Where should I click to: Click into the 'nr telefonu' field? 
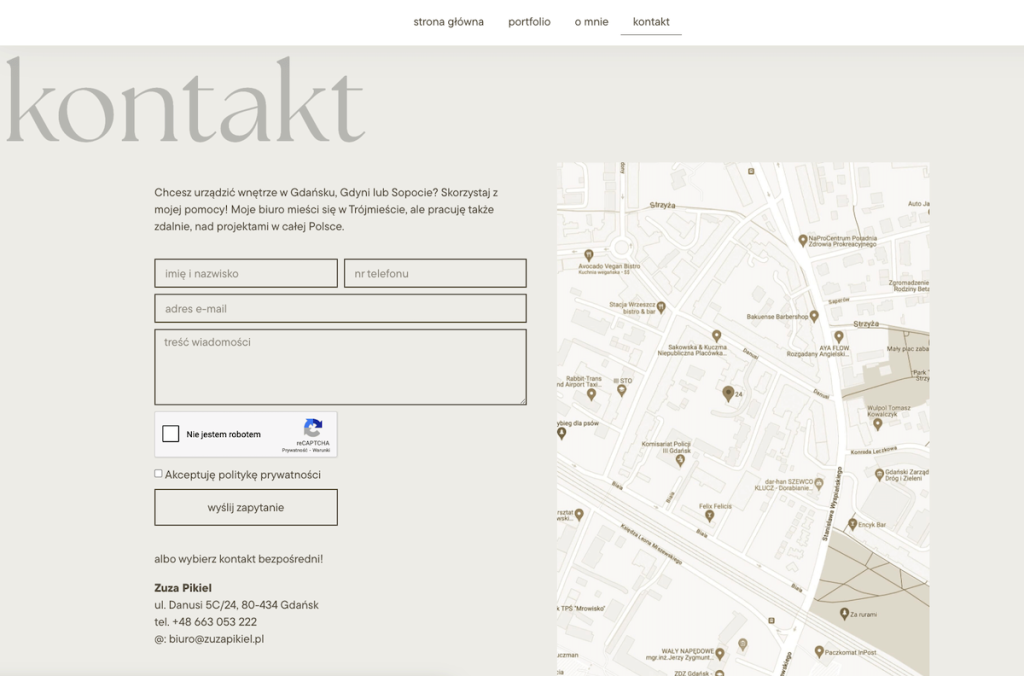tap(435, 273)
